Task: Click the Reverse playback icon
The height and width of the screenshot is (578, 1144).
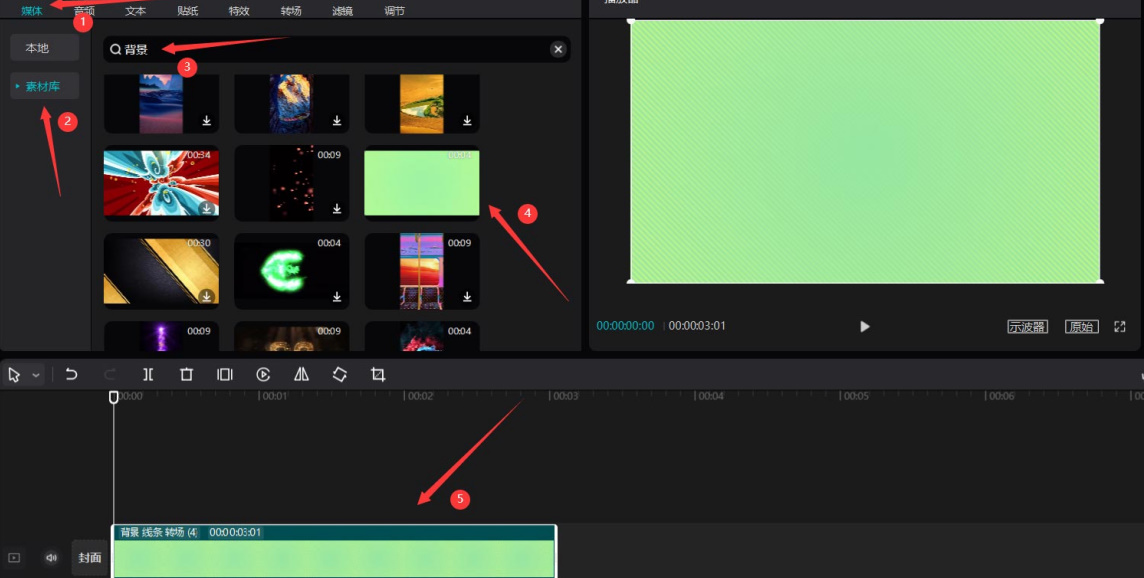Action: pos(263,374)
